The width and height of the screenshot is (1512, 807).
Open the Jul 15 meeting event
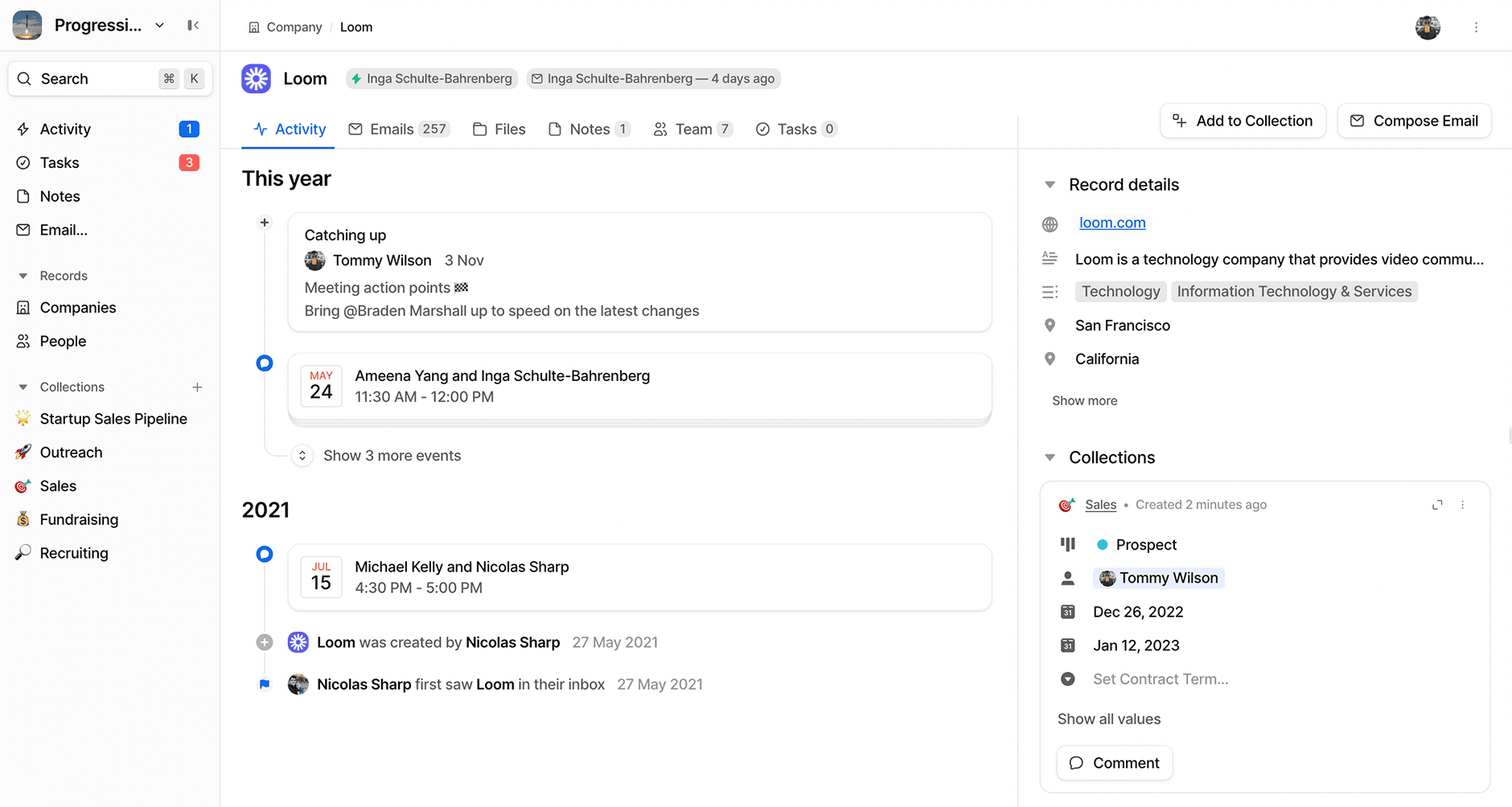tap(639, 578)
